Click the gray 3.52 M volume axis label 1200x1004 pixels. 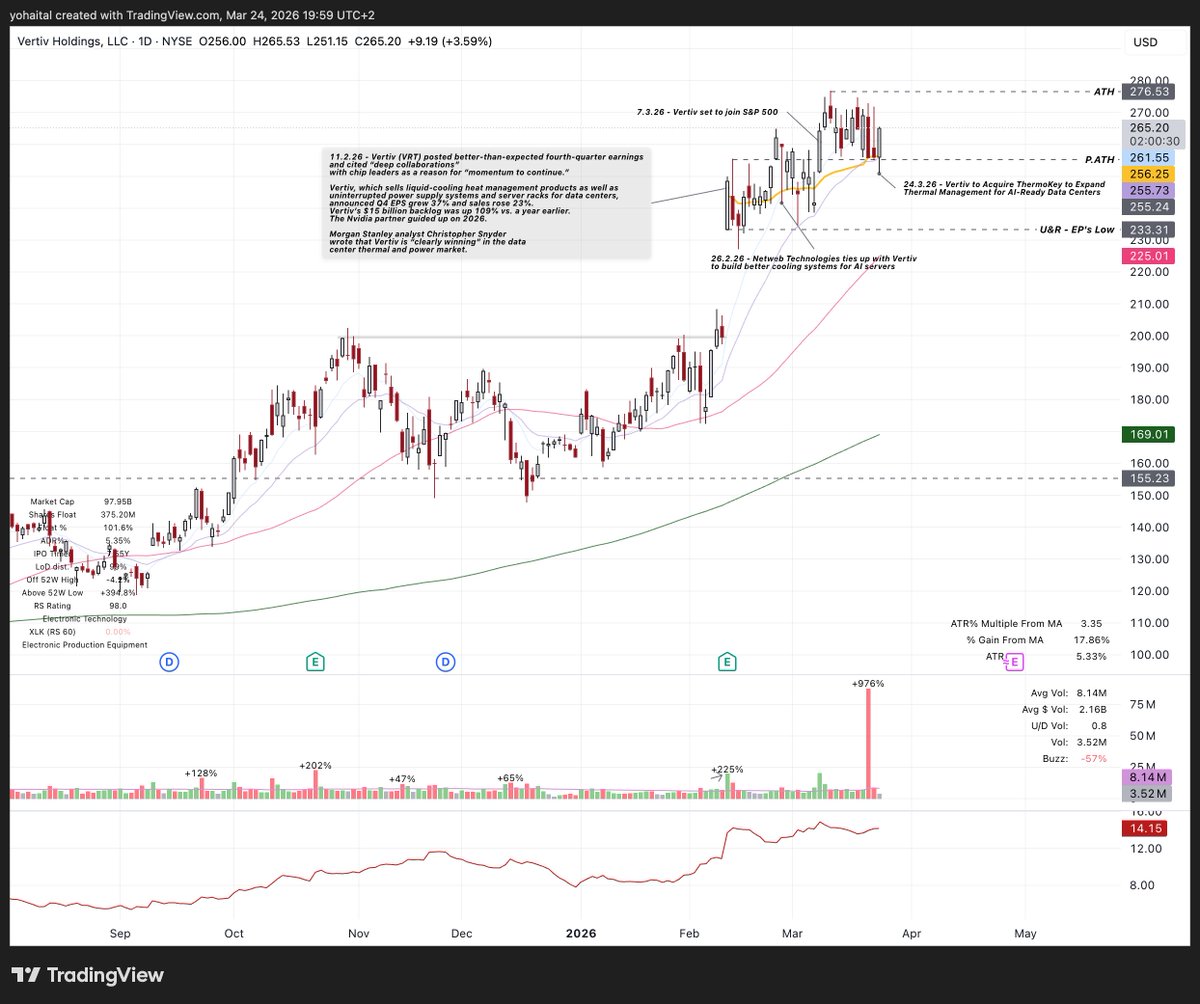tap(1148, 794)
